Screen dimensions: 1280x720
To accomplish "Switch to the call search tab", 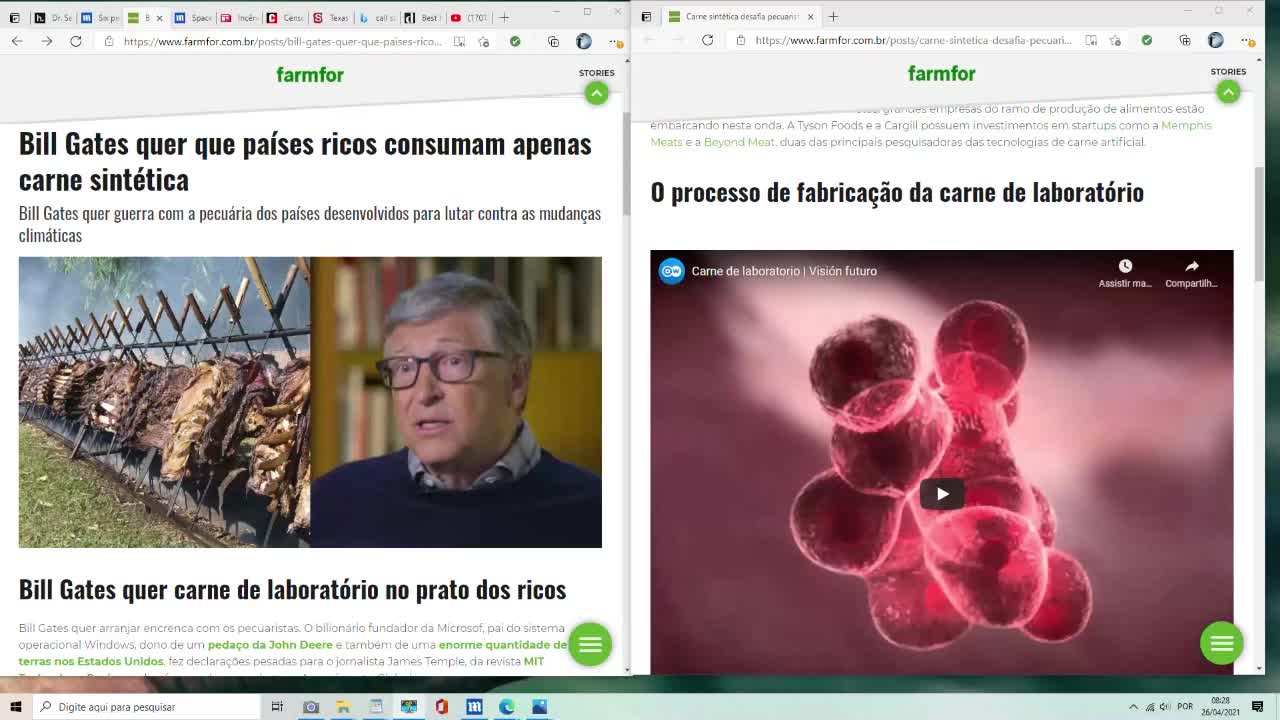I will click(x=377, y=18).
